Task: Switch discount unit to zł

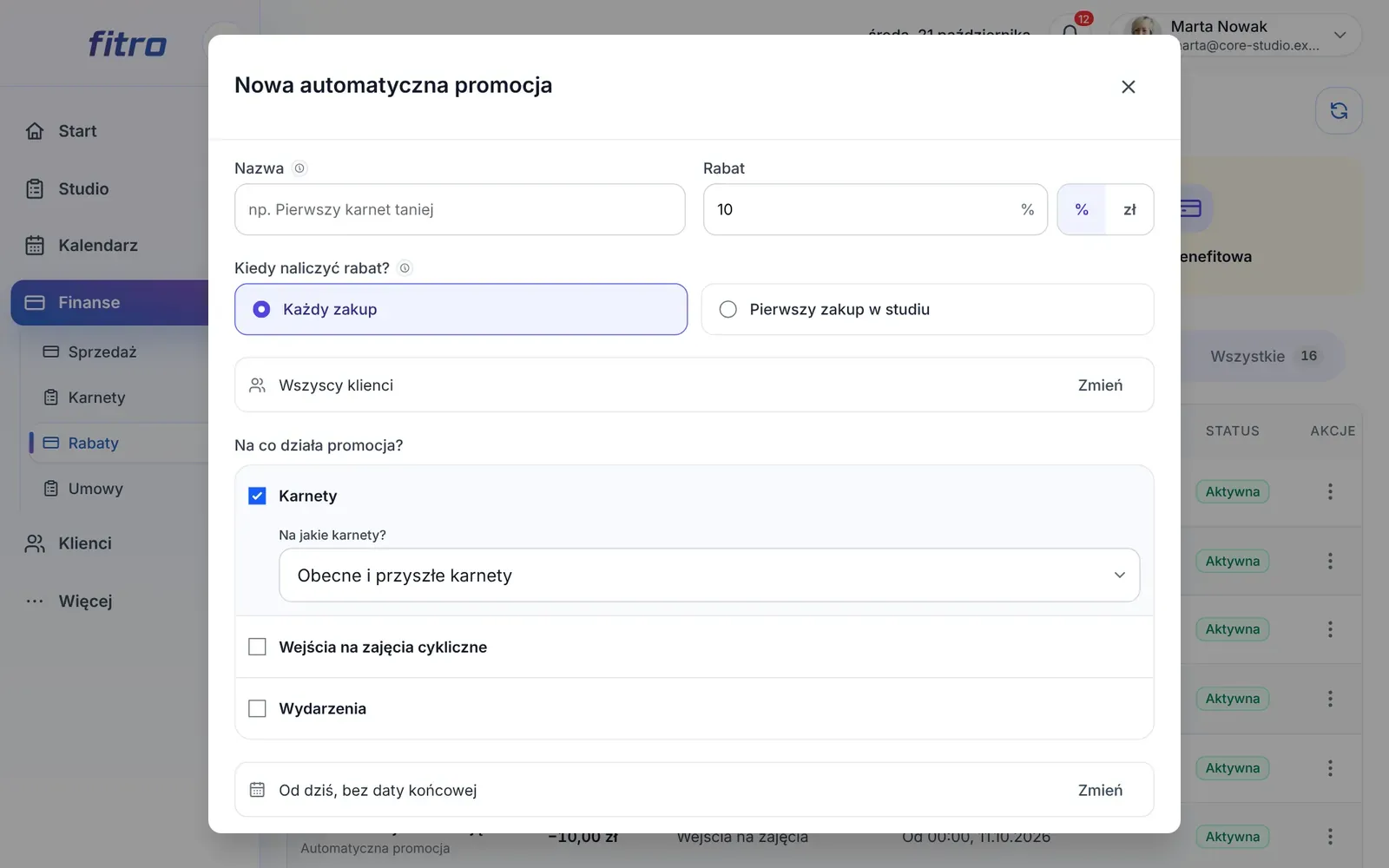Action: point(1129,209)
